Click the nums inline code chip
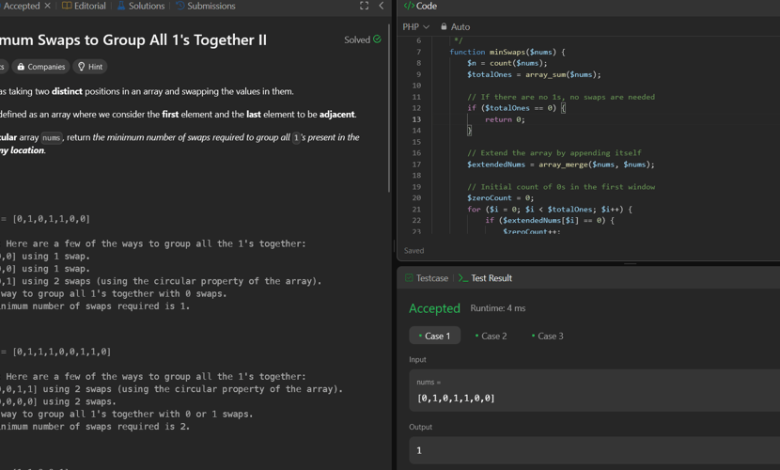Viewport: 780px width, 470px height. point(51,138)
